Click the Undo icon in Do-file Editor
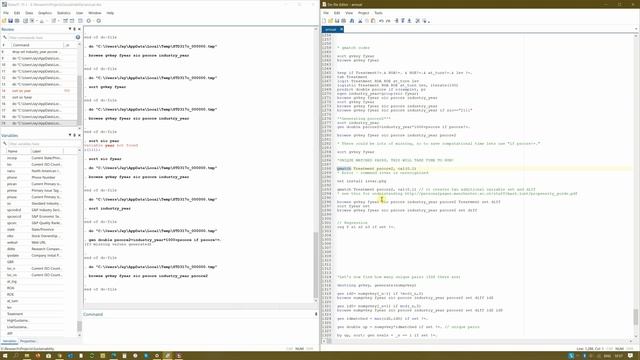Viewport: 640px width, 360px height. pos(381,21)
